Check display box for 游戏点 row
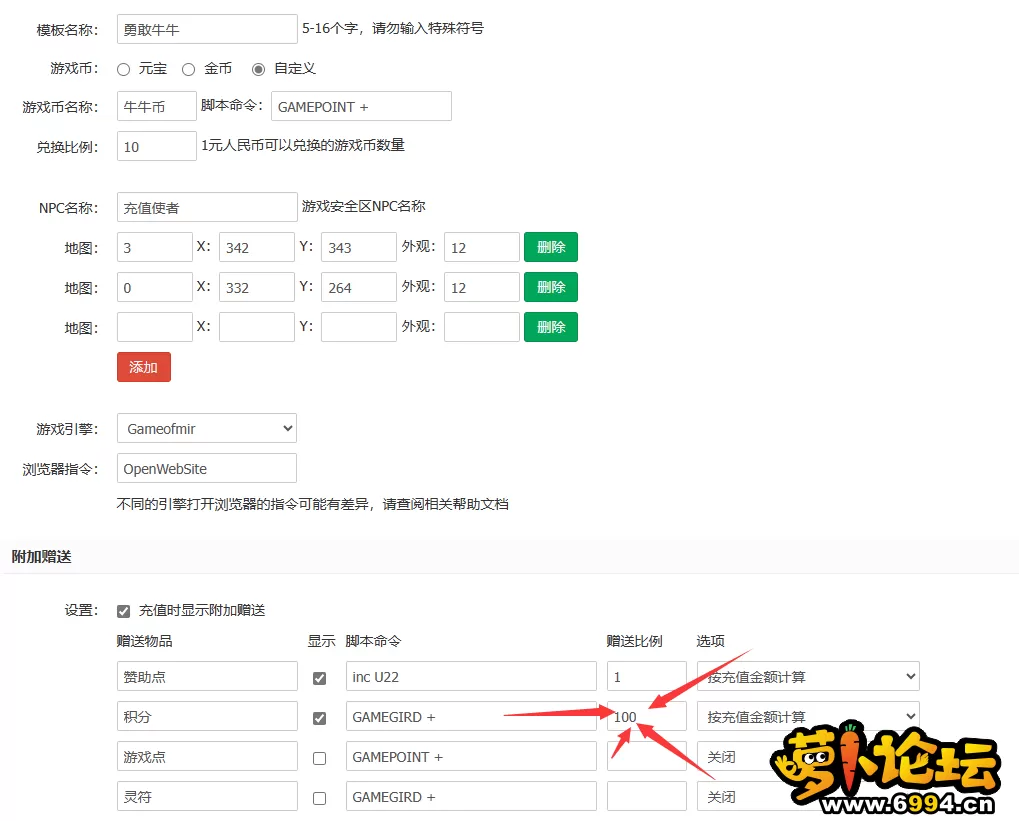The width and height of the screenshot is (1019, 821). click(x=319, y=758)
